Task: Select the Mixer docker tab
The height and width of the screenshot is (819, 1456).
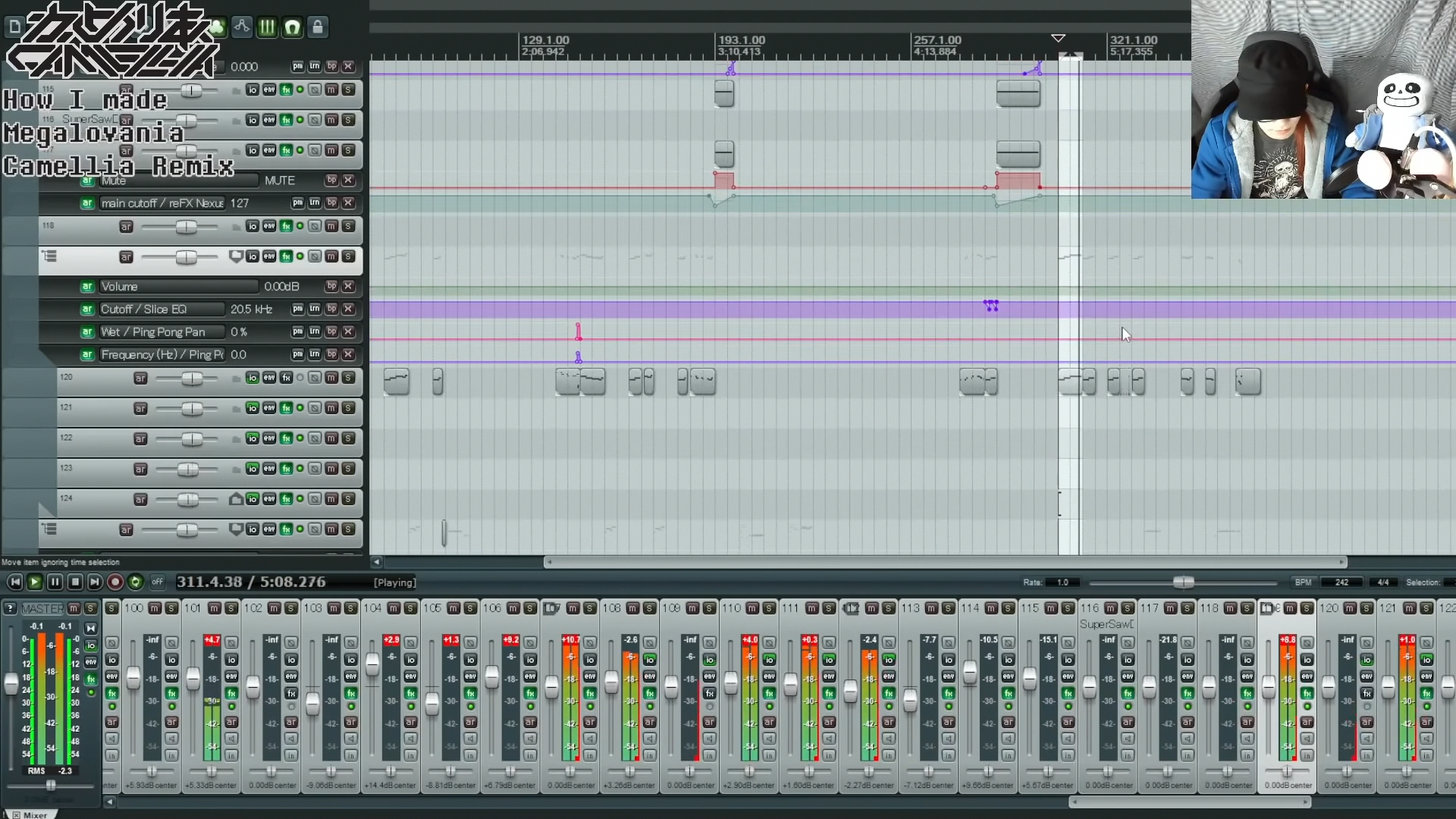Action: coord(35,814)
